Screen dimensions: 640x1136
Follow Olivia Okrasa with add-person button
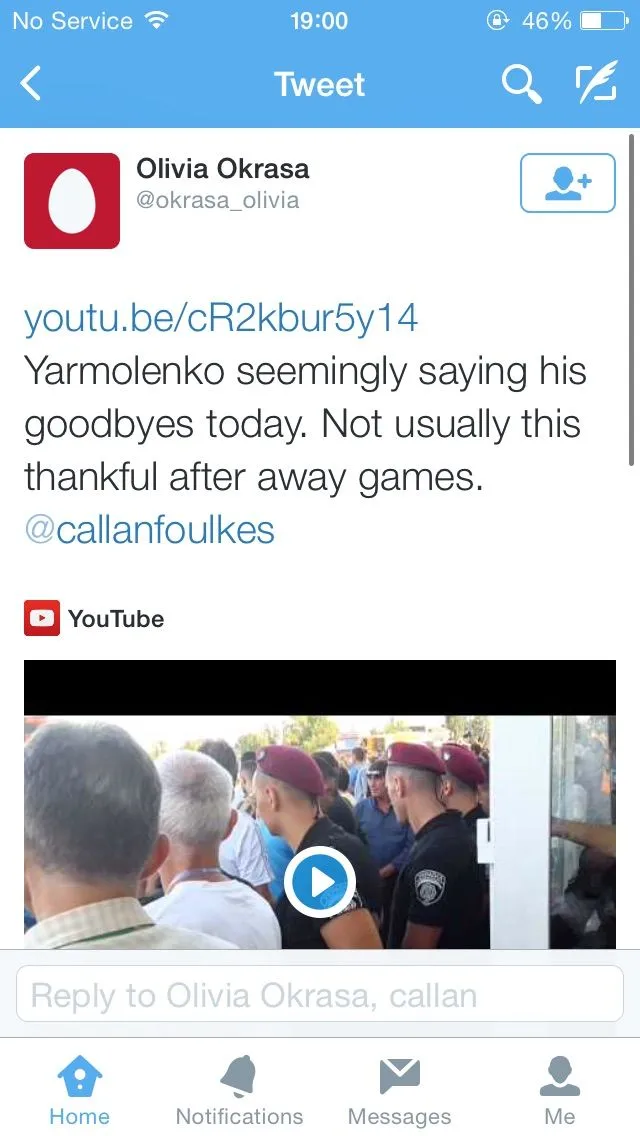(568, 183)
